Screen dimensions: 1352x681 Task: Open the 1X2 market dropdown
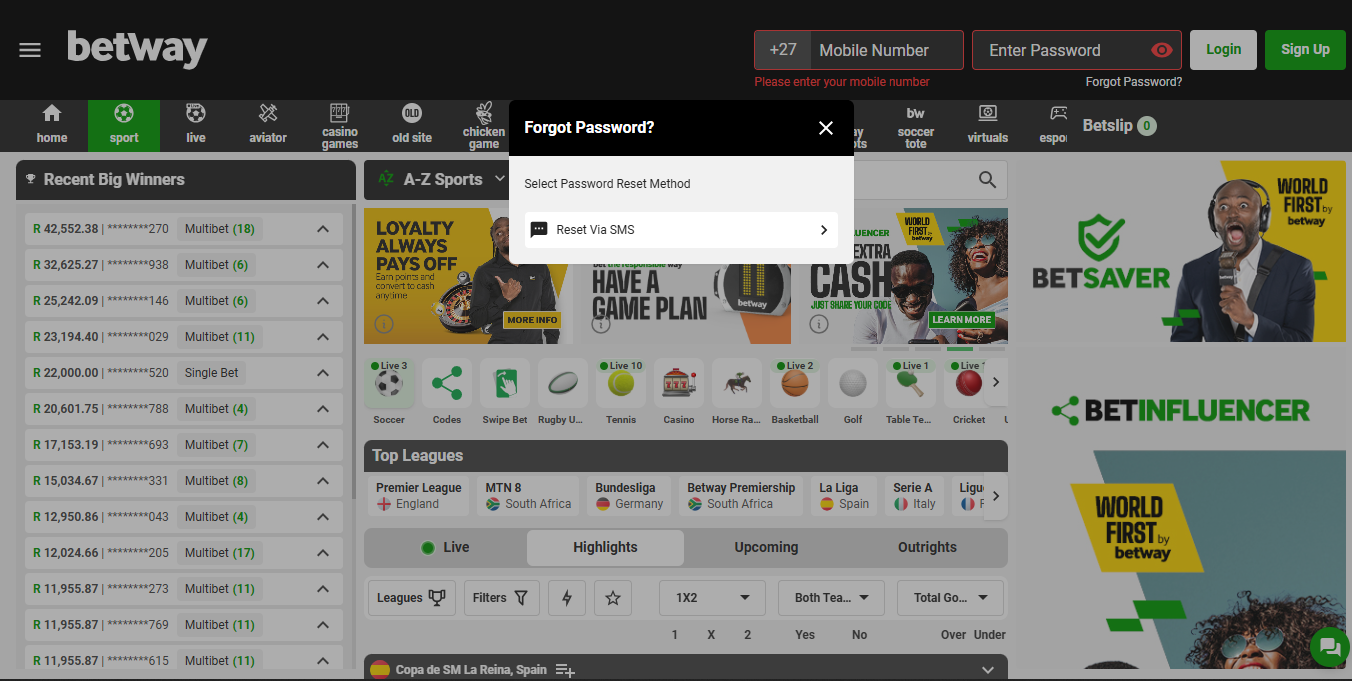[x=711, y=597]
